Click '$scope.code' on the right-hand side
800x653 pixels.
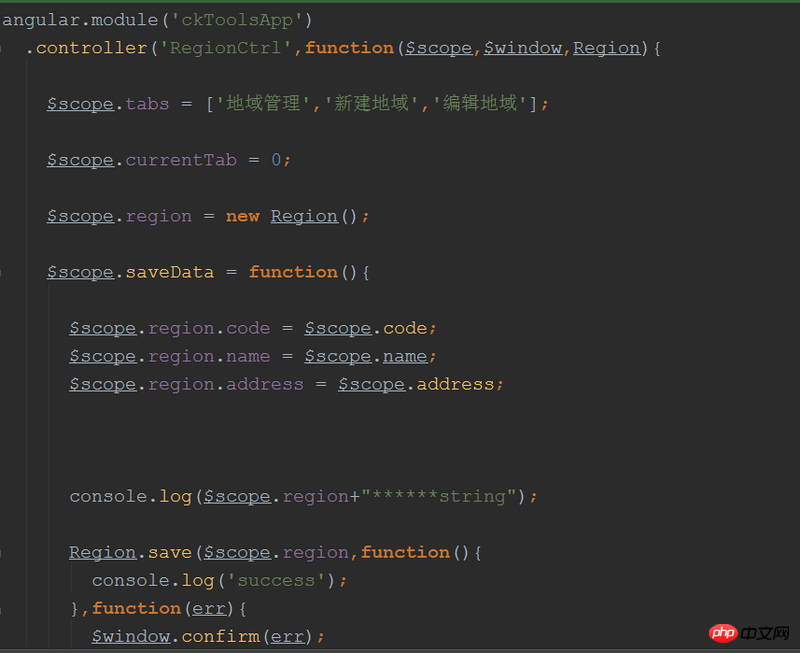pos(366,329)
